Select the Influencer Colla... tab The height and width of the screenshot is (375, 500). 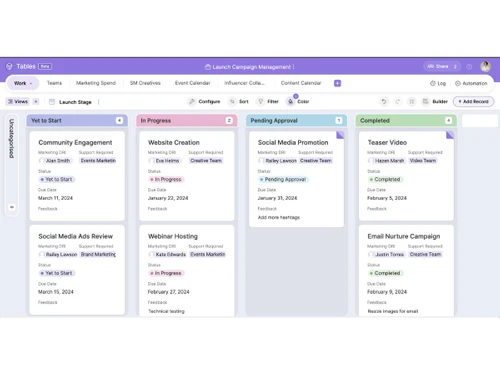[244, 83]
